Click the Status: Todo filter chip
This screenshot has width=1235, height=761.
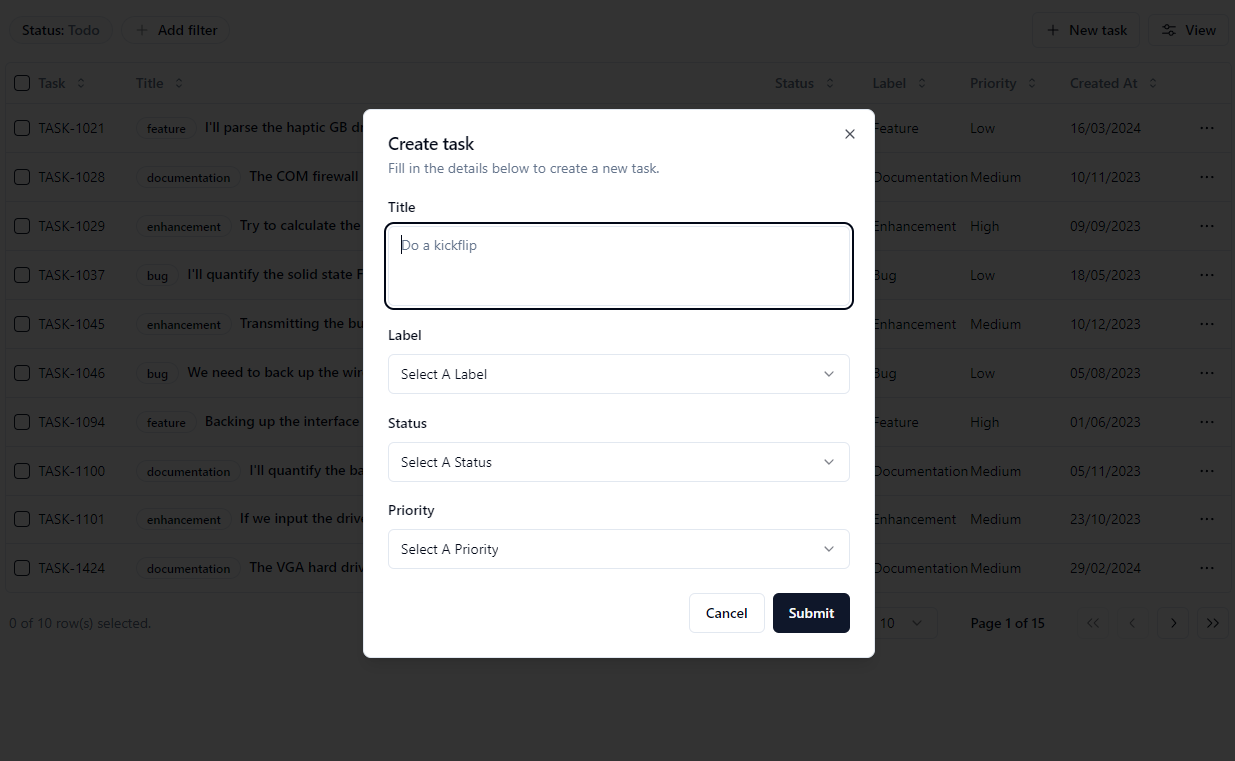tap(60, 30)
